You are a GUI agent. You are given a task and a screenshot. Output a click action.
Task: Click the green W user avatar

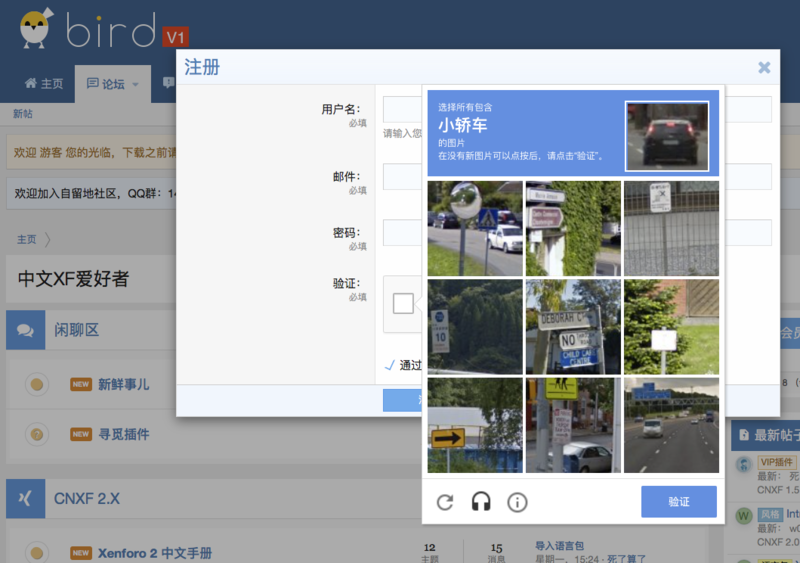coord(743,517)
